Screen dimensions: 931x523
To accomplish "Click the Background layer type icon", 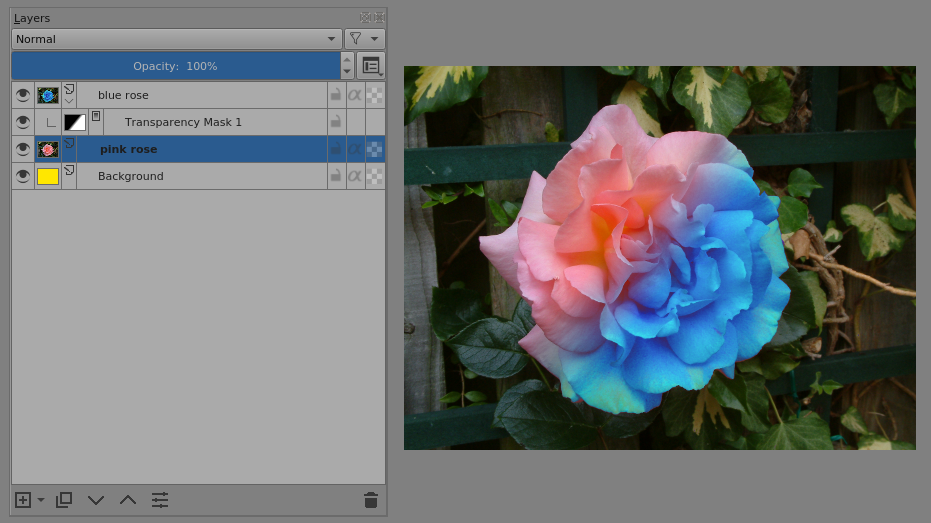I will [x=69, y=170].
